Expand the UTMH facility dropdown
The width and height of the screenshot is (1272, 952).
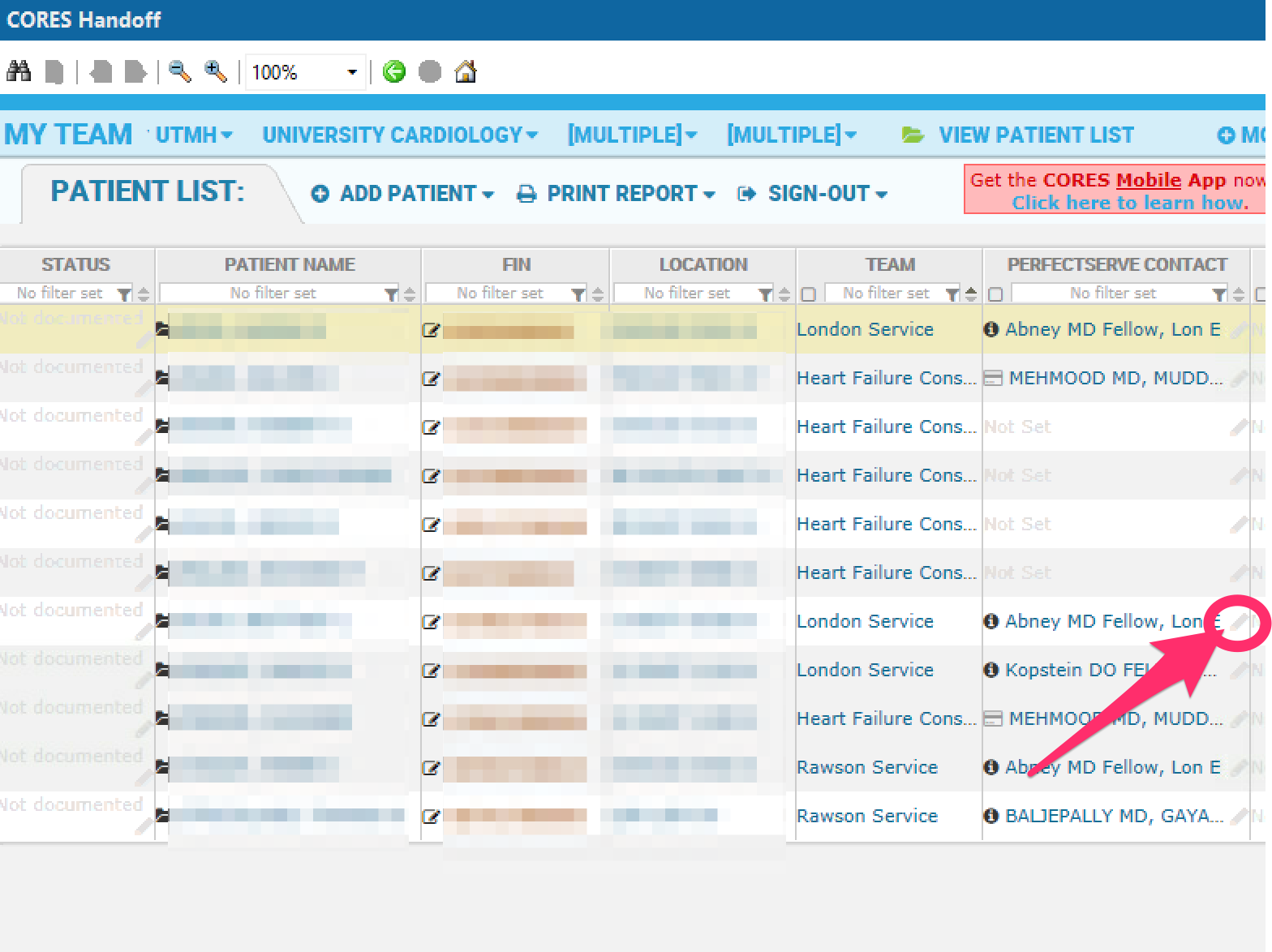(x=194, y=135)
